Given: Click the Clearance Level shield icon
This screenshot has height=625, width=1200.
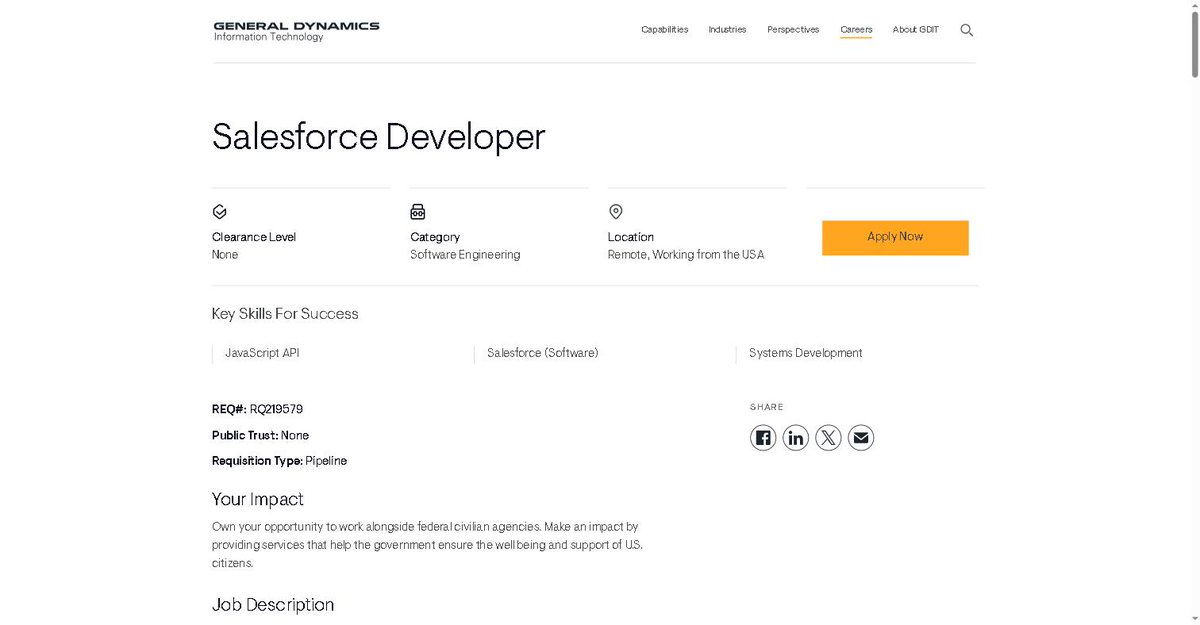Looking at the screenshot, I should [x=220, y=212].
